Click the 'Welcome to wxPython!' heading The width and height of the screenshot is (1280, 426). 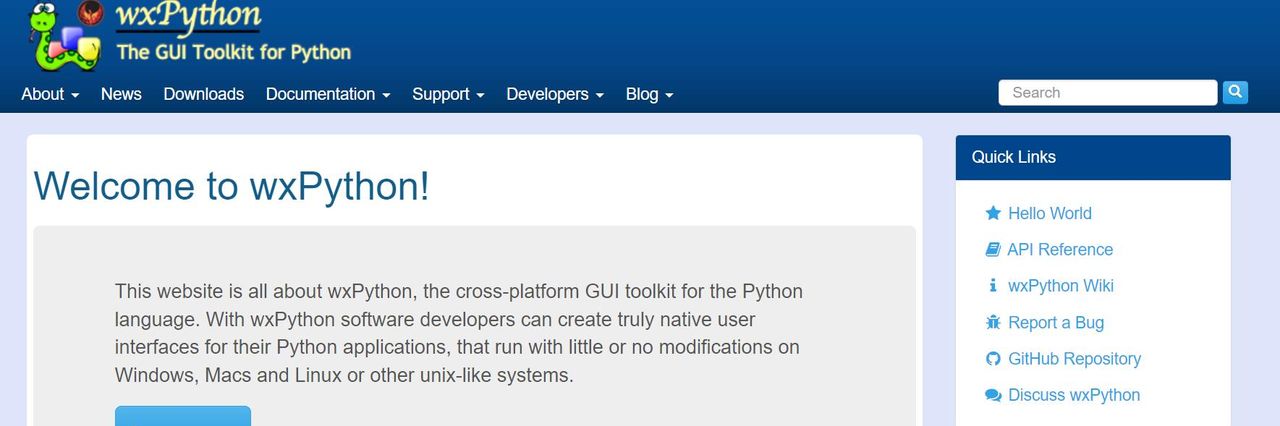(x=232, y=186)
